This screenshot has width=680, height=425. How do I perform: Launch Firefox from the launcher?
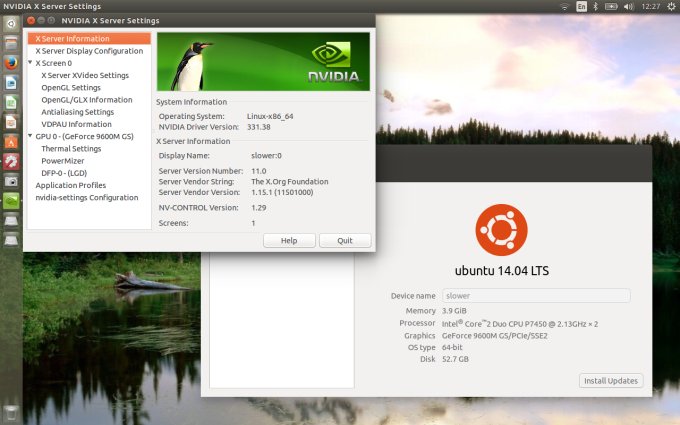pyautogui.click(x=11, y=62)
